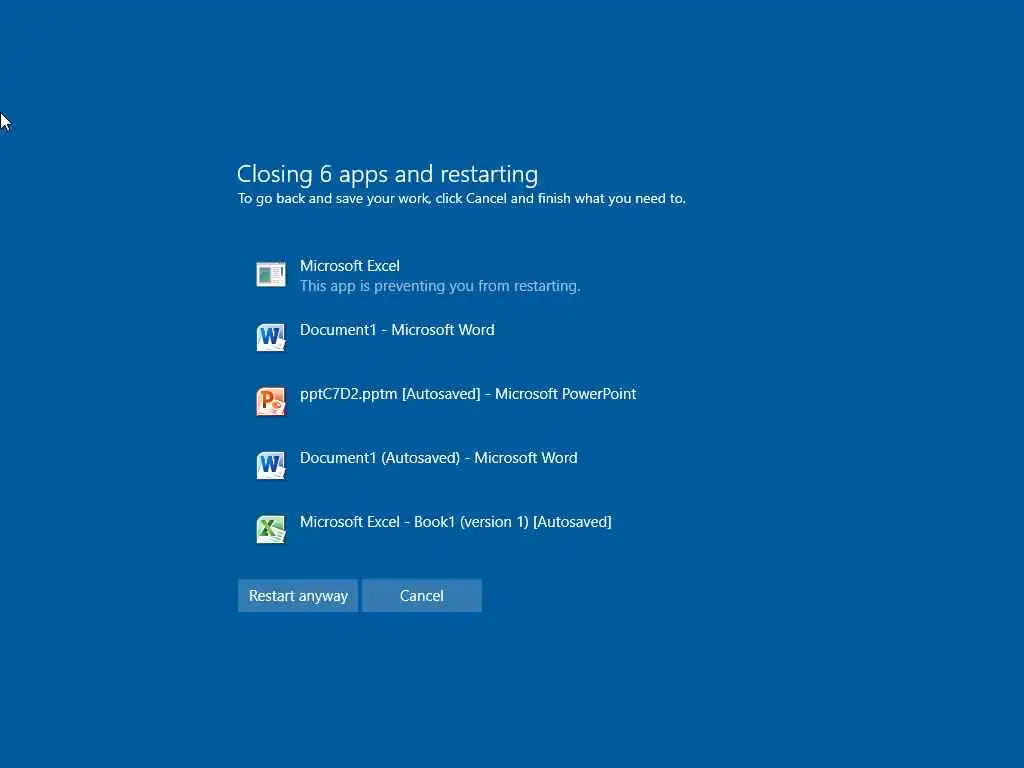Click the Document1 (Autosaved) Word icon

point(271,465)
